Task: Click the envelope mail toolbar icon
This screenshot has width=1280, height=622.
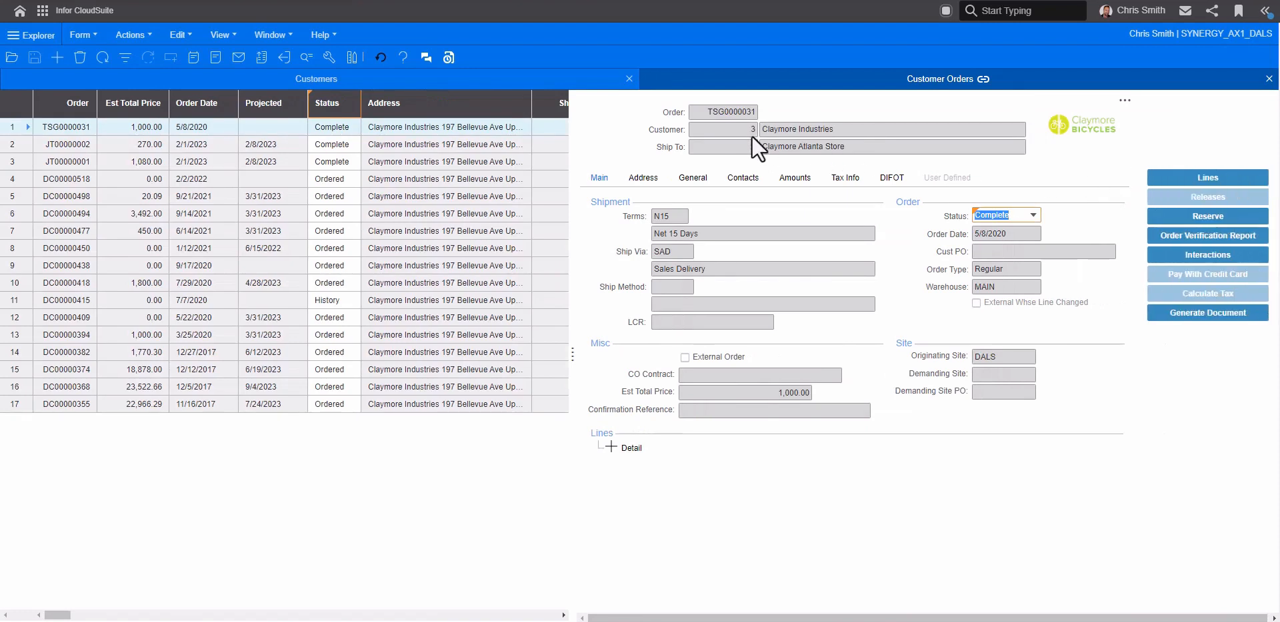Action: tap(238, 57)
